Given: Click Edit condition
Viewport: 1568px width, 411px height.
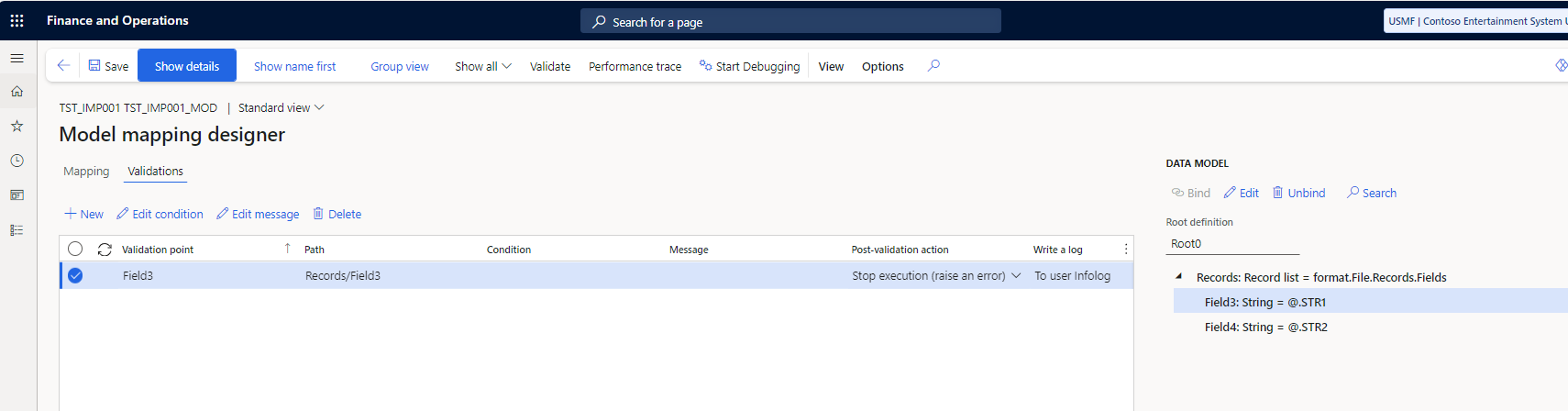Looking at the screenshot, I should pos(160,214).
